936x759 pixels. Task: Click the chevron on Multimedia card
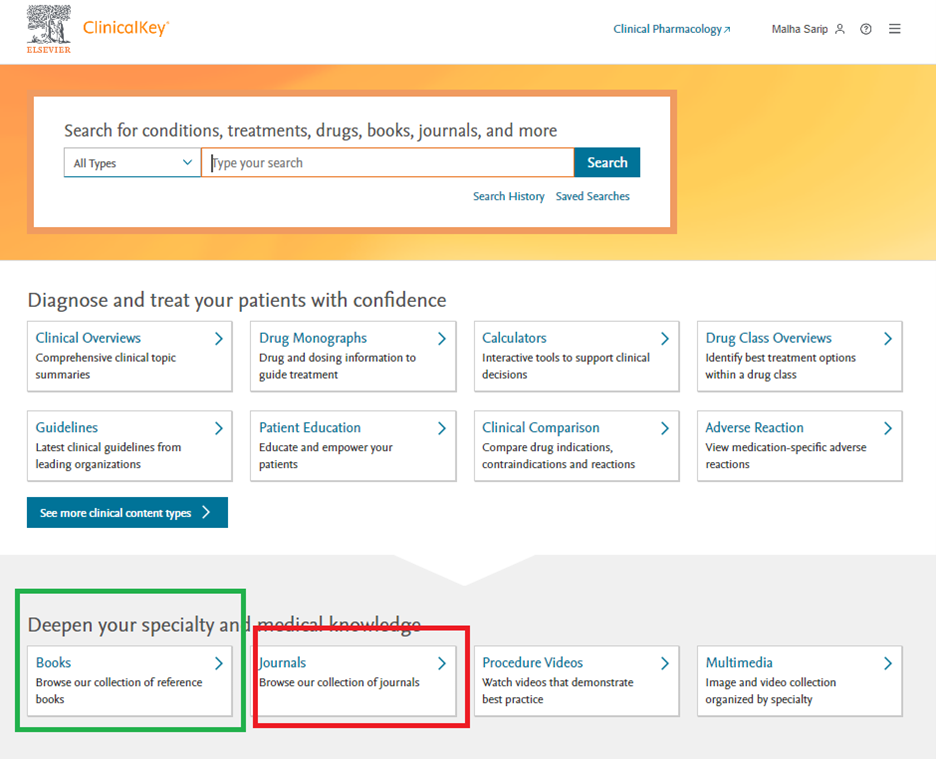point(888,663)
